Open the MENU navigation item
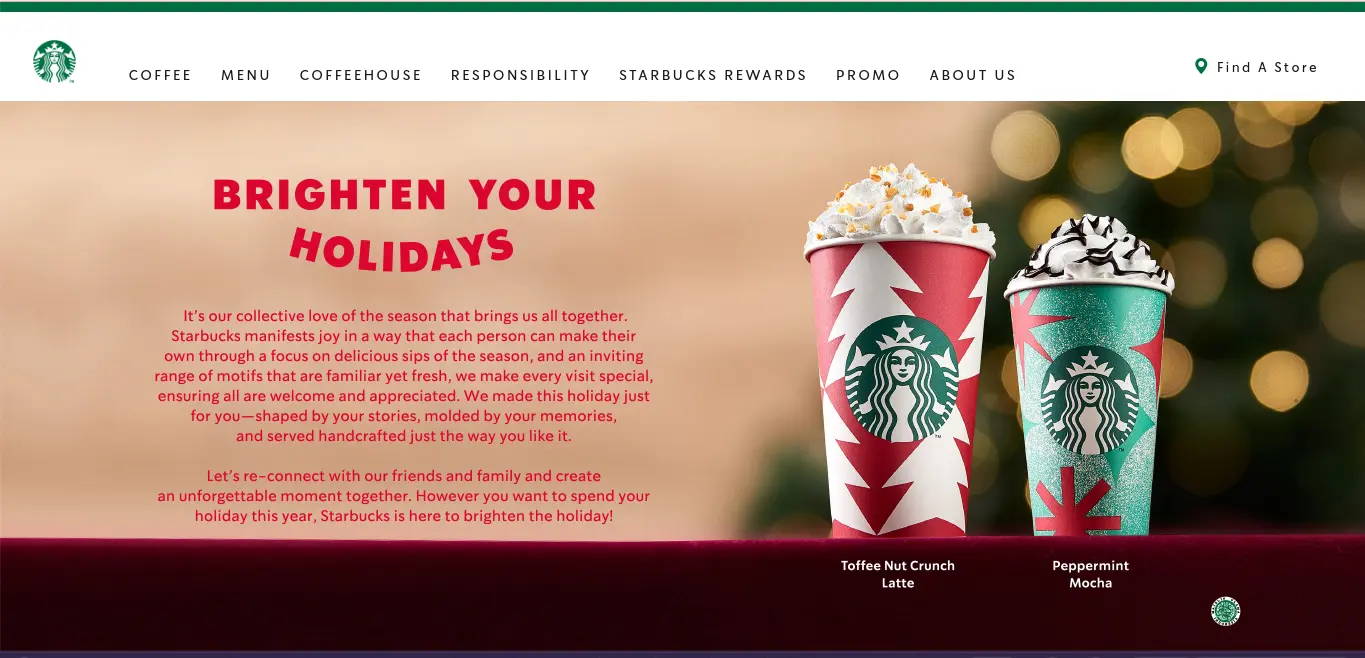 [246, 75]
